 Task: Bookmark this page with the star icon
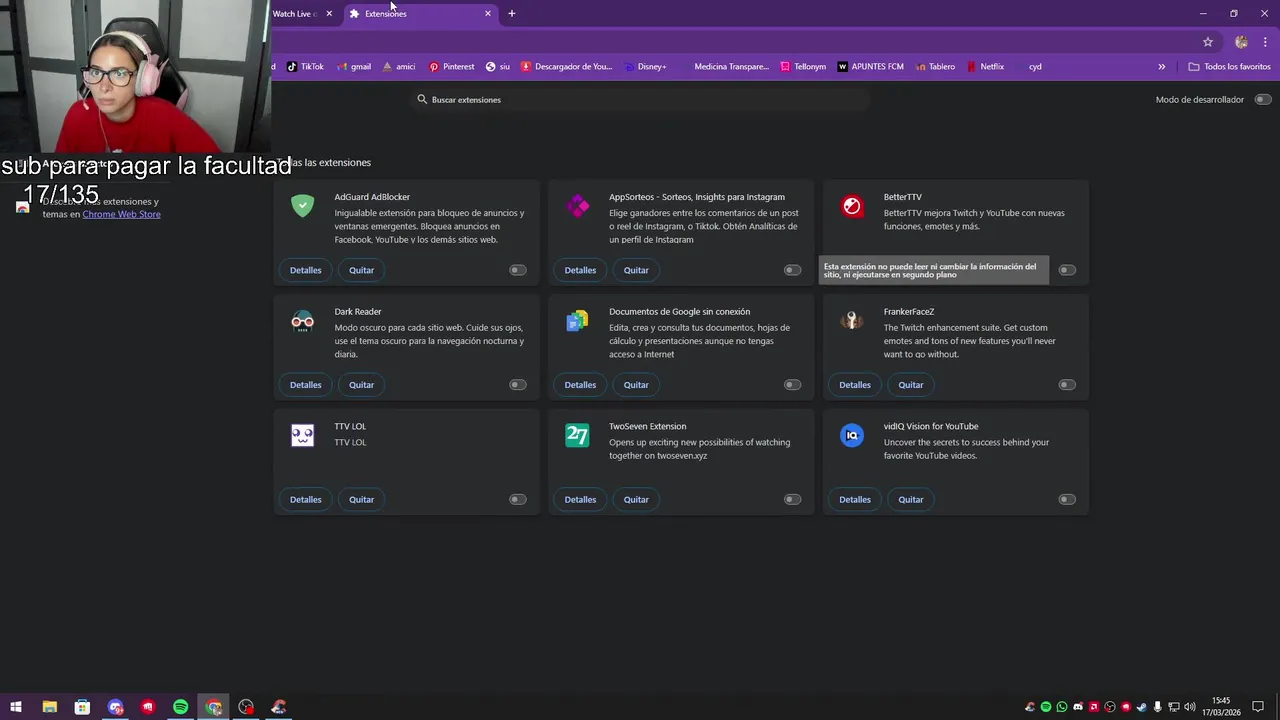[1208, 42]
